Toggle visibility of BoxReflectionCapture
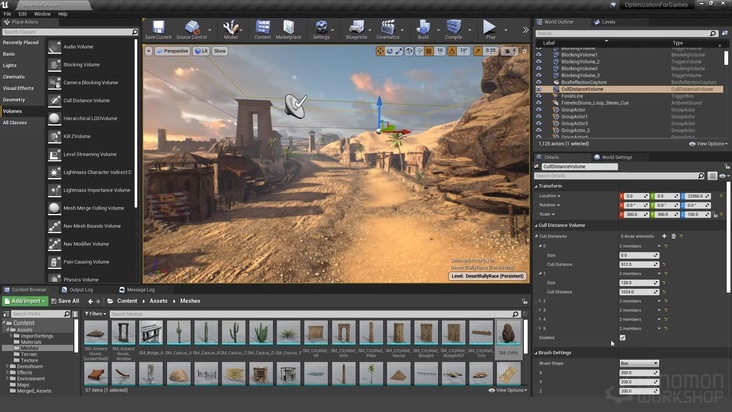 539,82
